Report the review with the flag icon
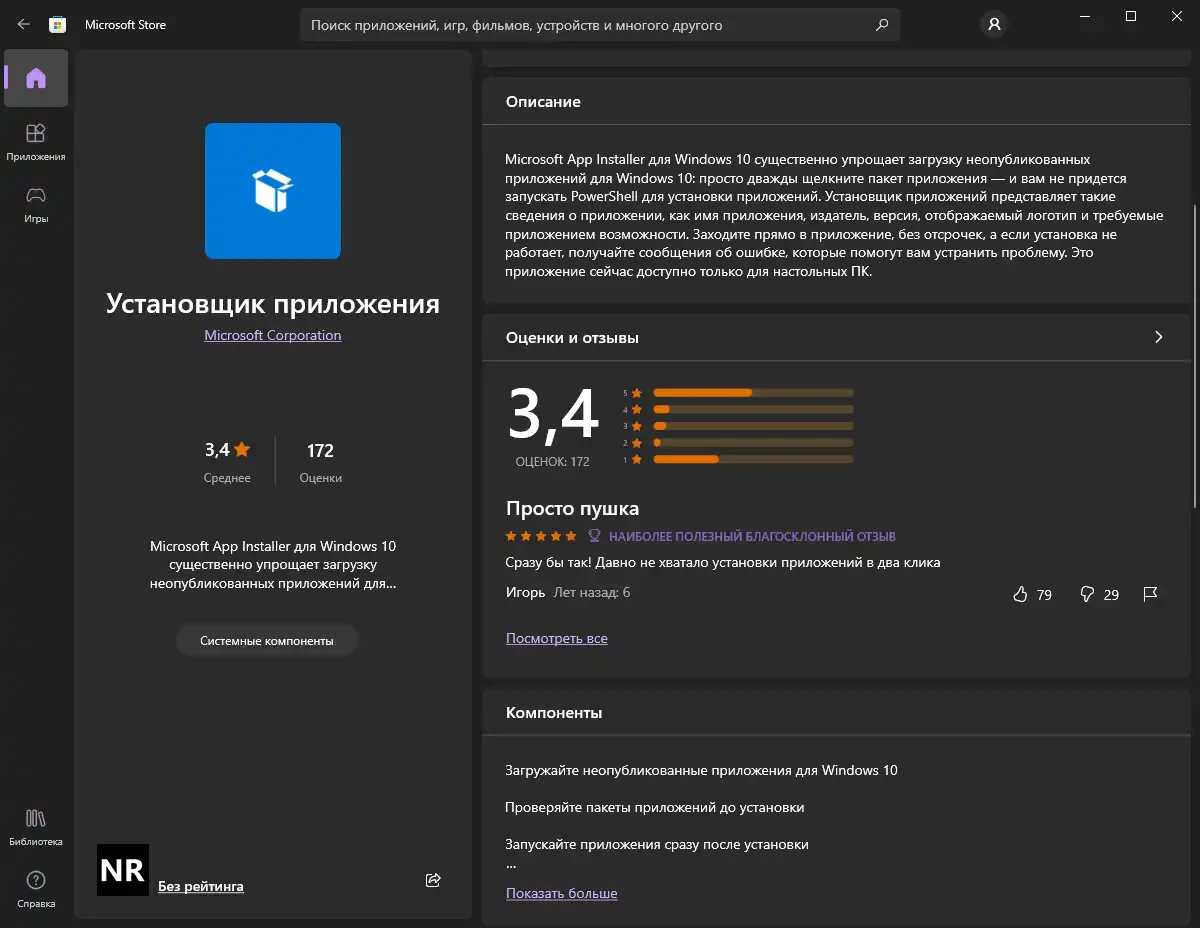The width and height of the screenshot is (1200, 928). [x=1150, y=594]
